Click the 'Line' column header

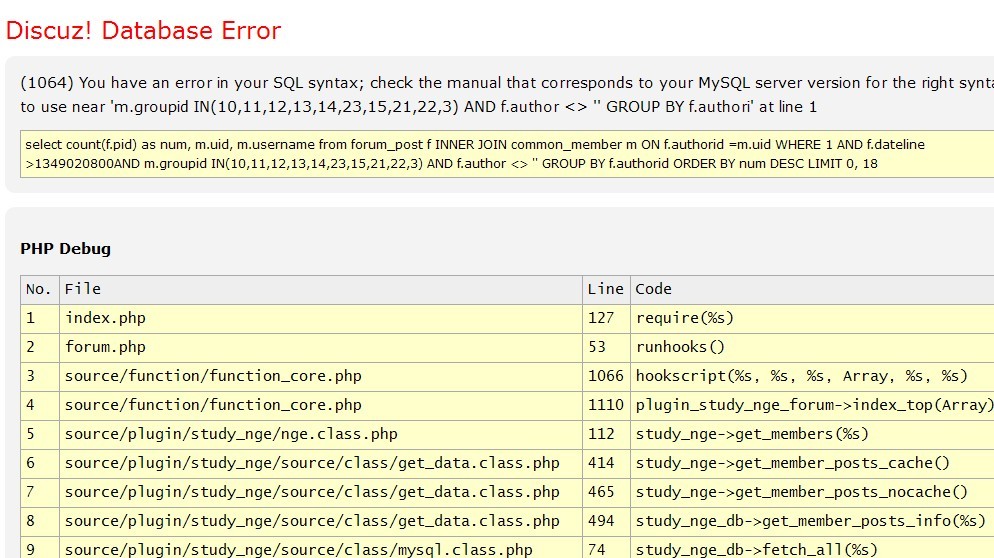coord(606,290)
